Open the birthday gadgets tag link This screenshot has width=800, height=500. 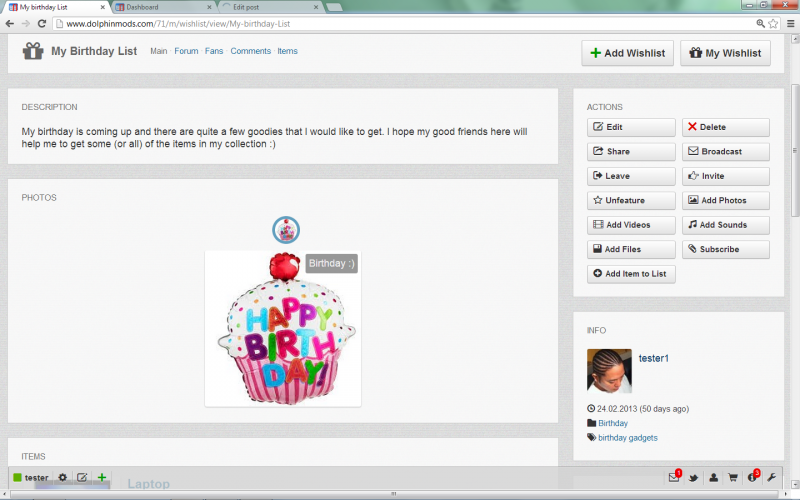coord(628,437)
